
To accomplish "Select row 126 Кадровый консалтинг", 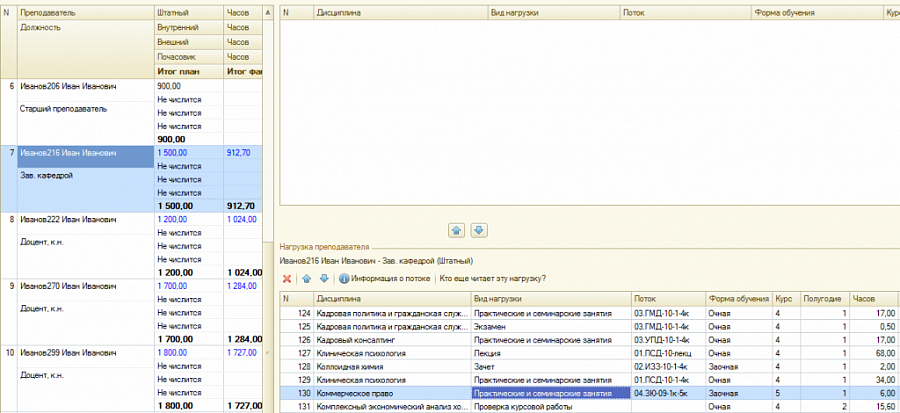I will [x=589, y=340].
